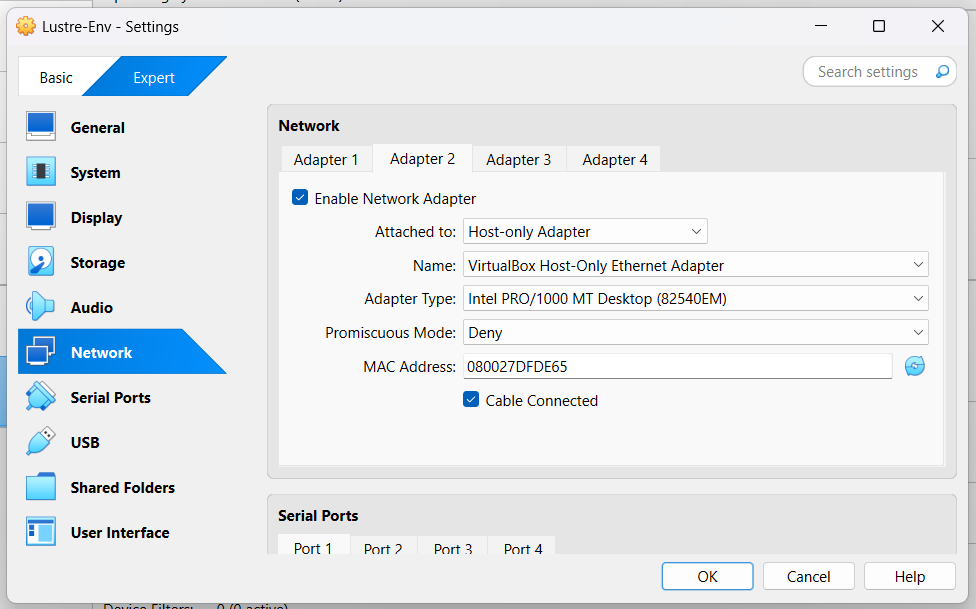Switch to Basic settings mode
The height and width of the screenshot is (609, 976).
(56, 78)
